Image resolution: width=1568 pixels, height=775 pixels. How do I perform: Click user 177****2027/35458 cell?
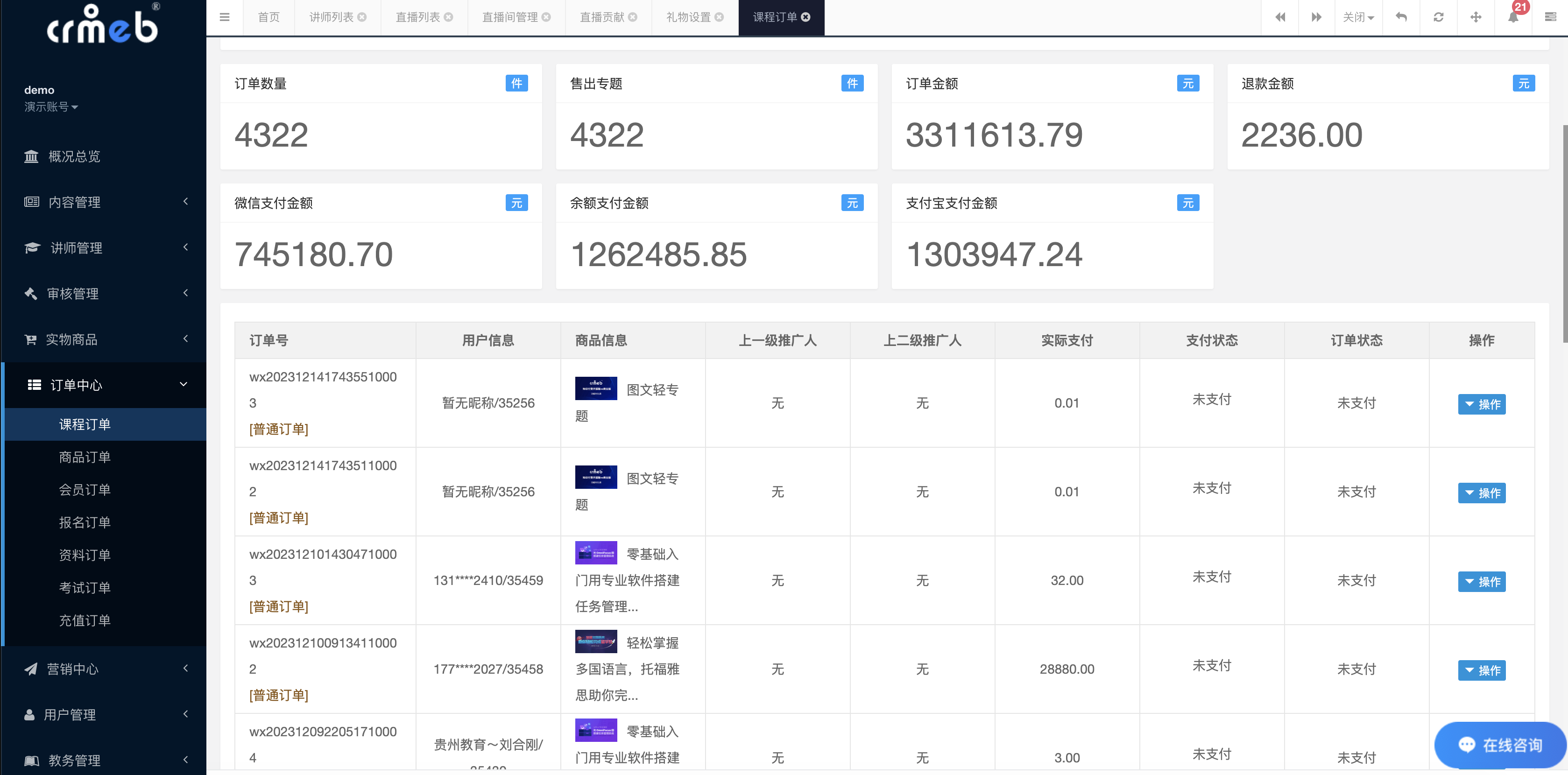pyautogui.click(x=488, y=669)
